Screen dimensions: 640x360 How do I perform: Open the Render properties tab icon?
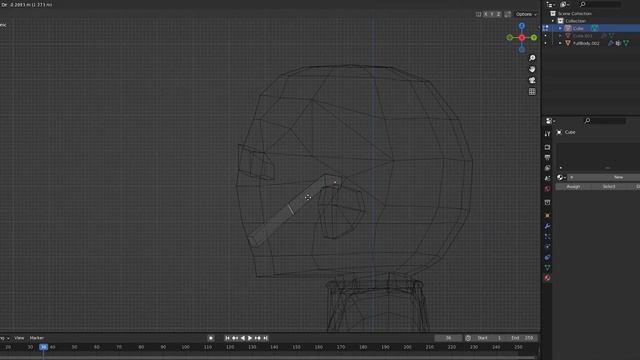coord(547,147)
